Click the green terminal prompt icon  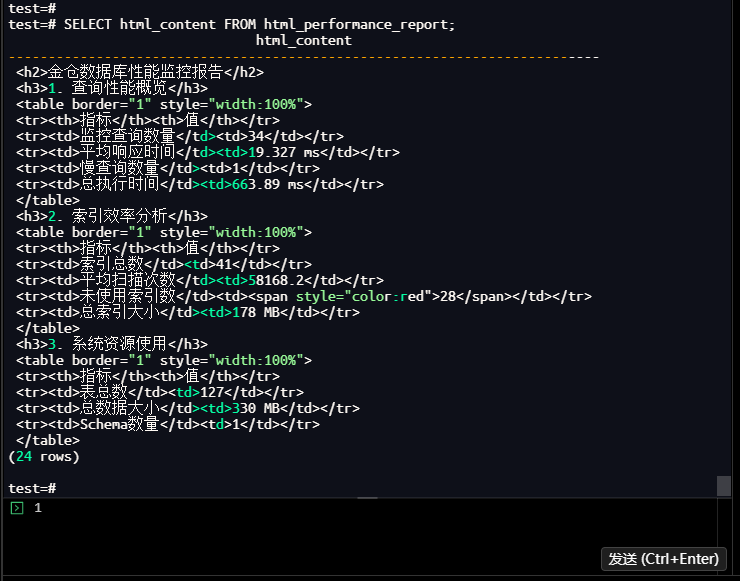16,508
